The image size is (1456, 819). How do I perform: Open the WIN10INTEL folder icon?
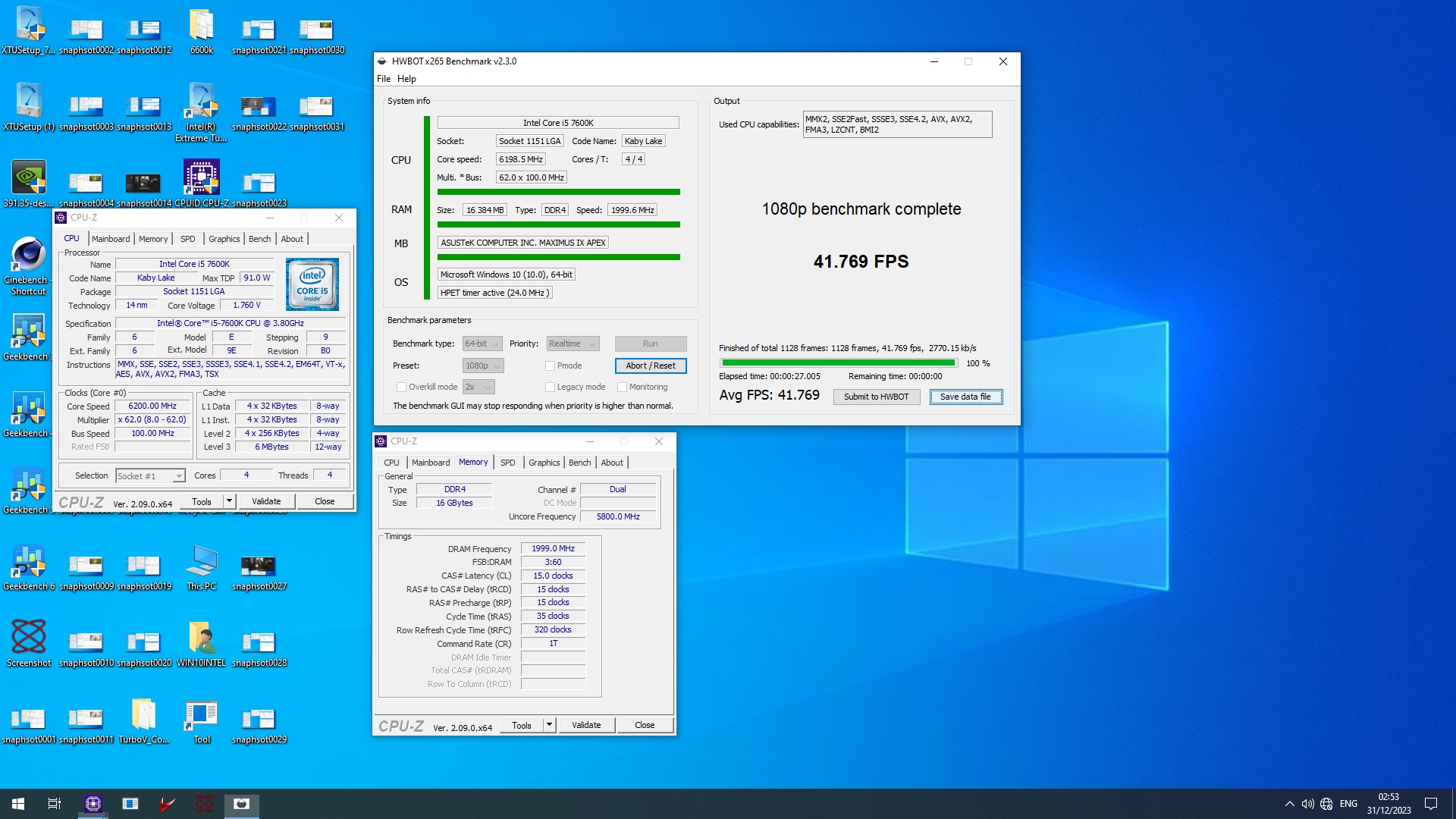point(202,643)
